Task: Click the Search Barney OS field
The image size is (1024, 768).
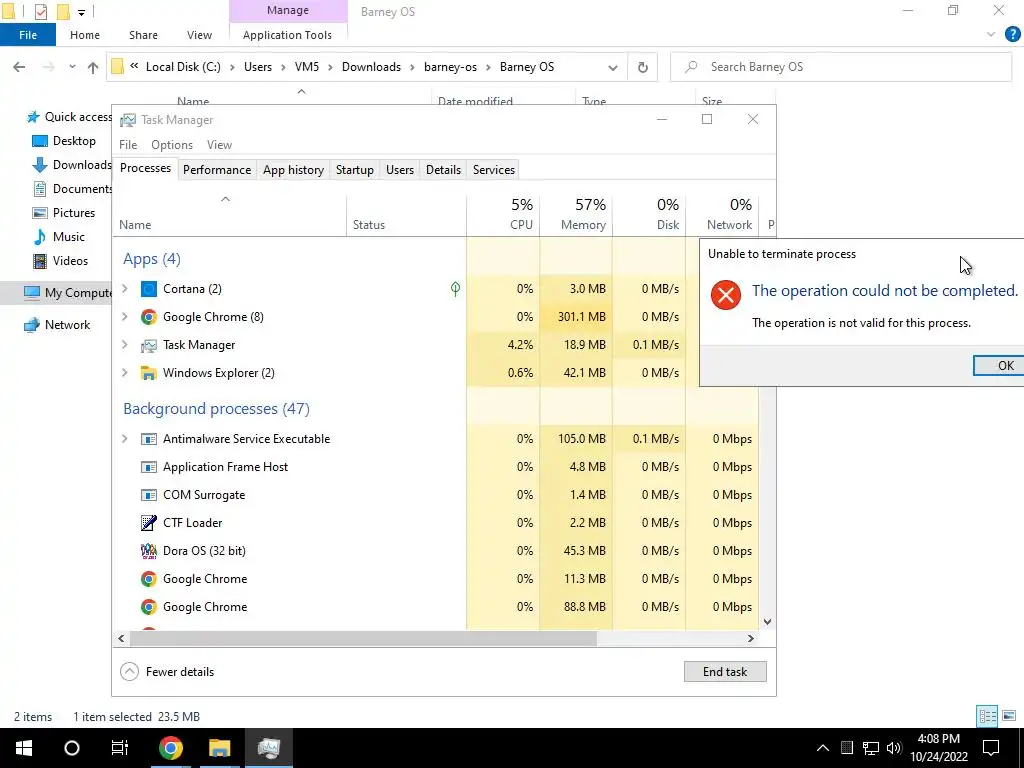Action: tap(841, 67)
